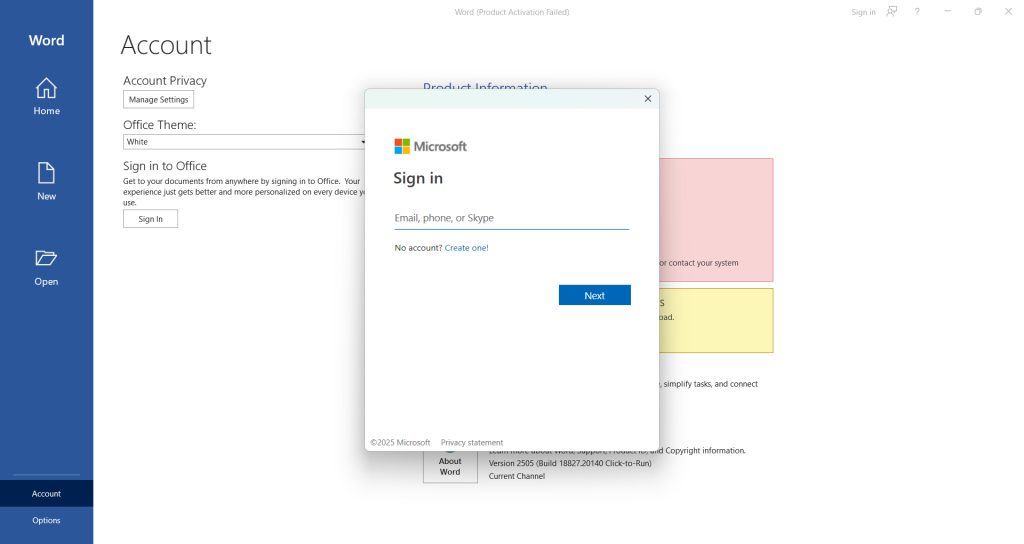The width and height of the screenshot is (1024, 544).
Task: Follow the 'Create one!' account link
Action: [x=466, y=248]
